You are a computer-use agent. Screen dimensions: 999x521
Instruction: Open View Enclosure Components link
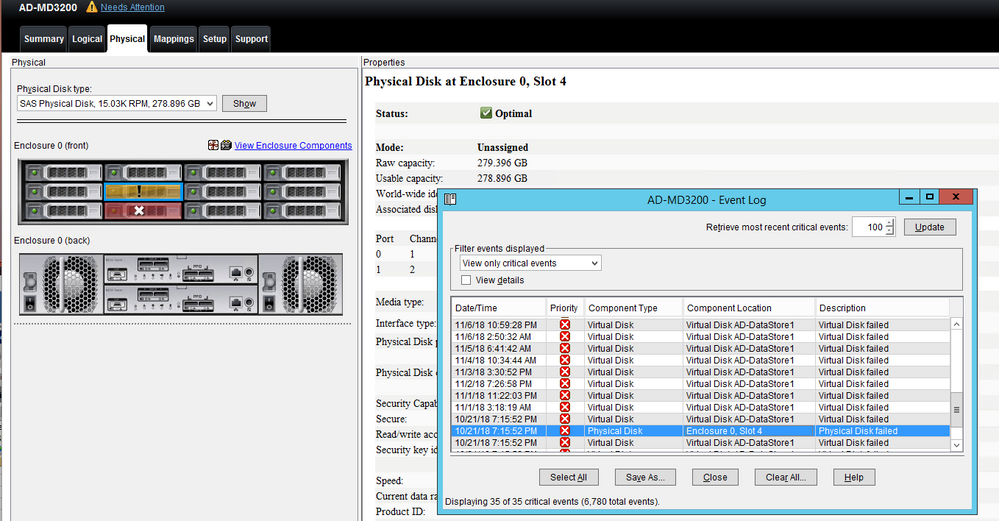[293, 145]
